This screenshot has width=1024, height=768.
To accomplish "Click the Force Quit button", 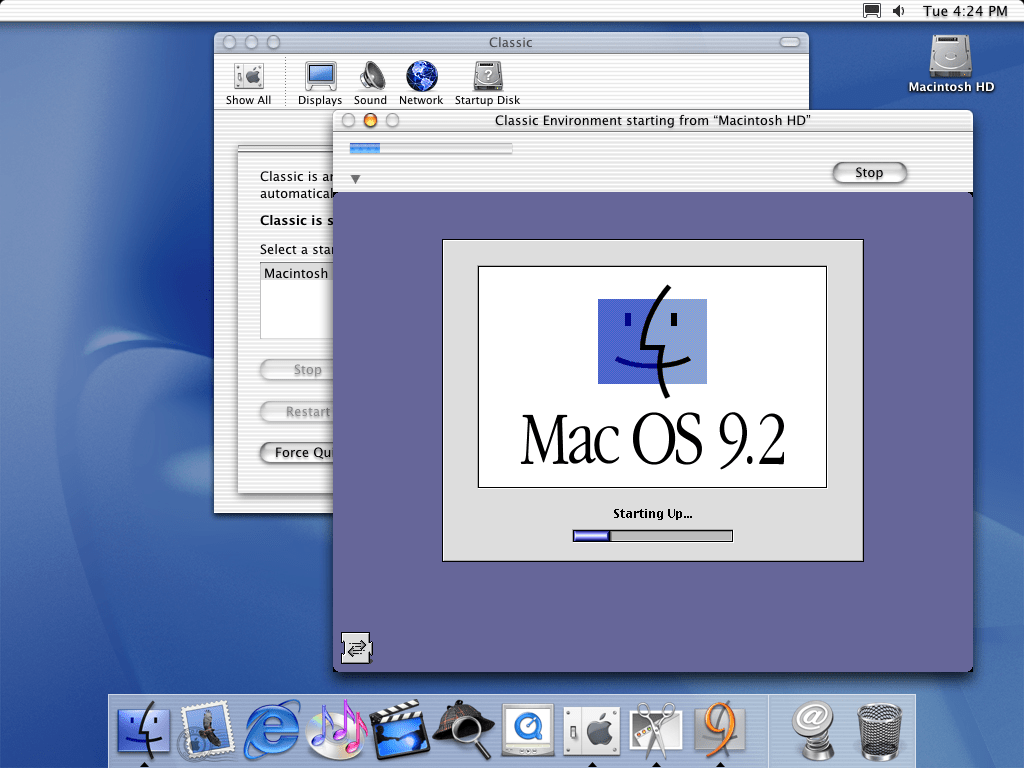I will (x=296, y=453).
